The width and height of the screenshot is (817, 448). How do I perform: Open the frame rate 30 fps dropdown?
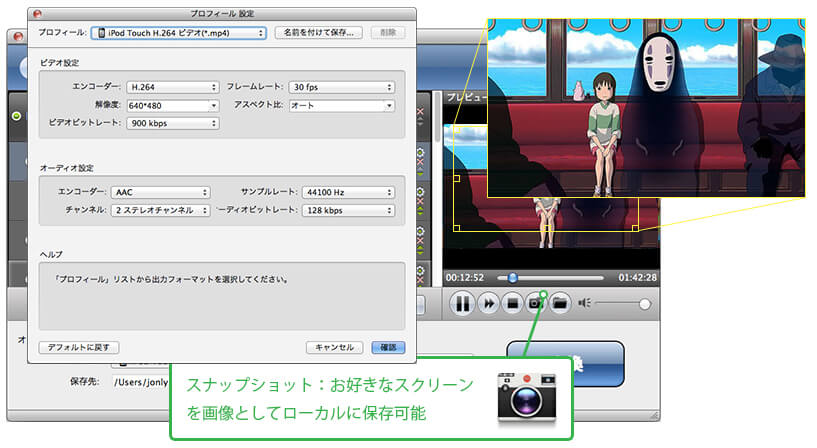[341, 87]
